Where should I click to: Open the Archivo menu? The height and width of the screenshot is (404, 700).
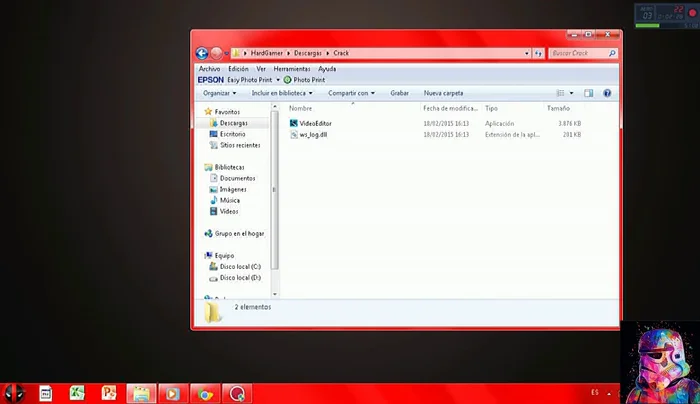tap(209, 68)
